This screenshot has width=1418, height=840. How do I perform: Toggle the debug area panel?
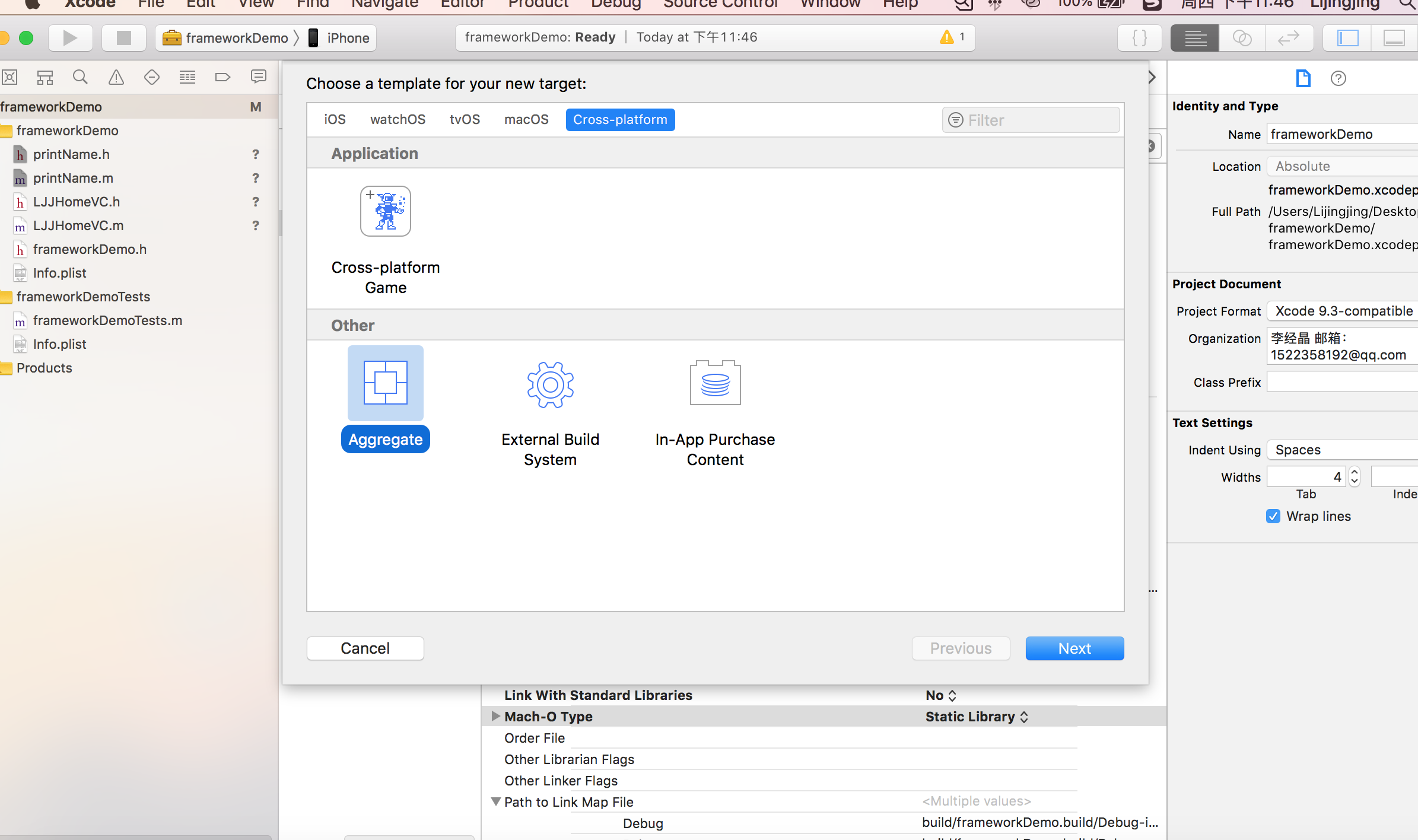click(1394, 38)
